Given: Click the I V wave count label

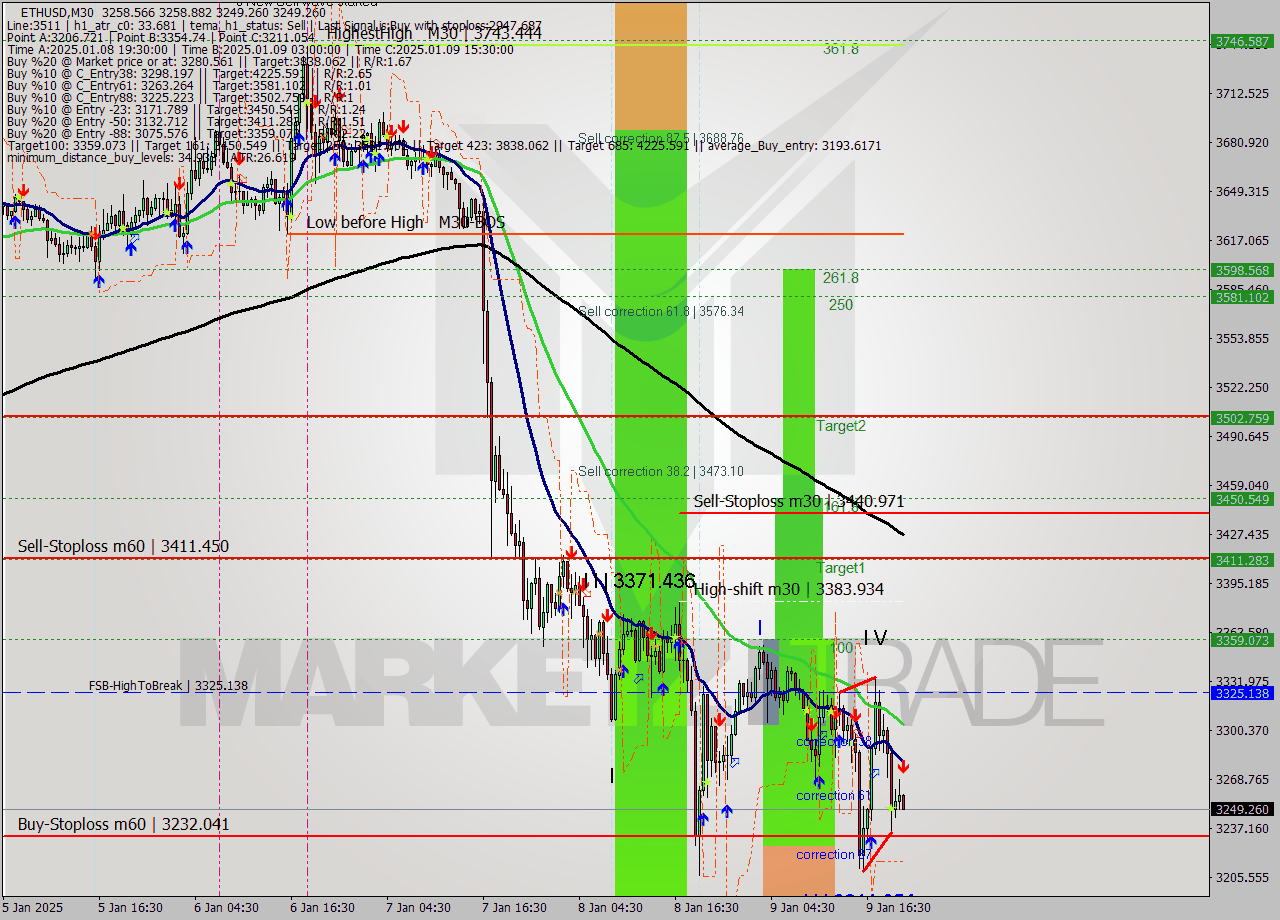Looking at the screenshot, I should click(x=875, y=637).
